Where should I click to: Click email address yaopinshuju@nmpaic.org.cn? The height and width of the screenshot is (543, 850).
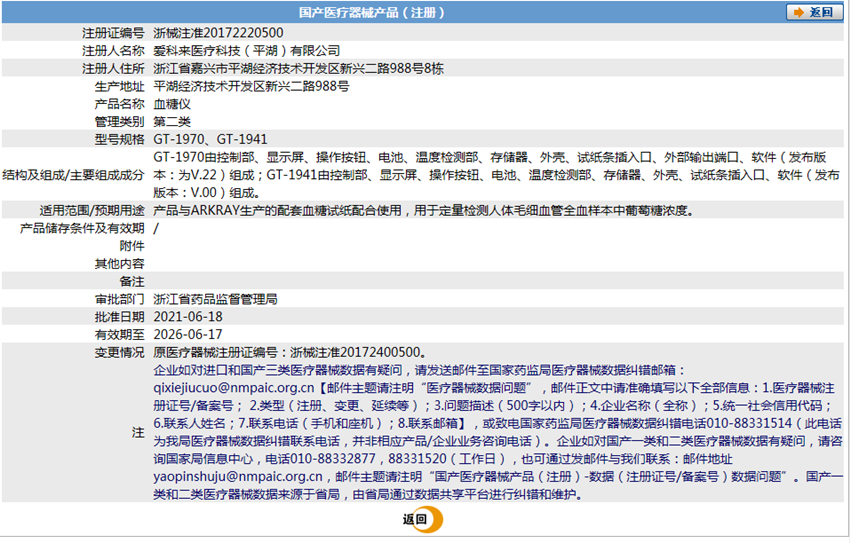tap(238, 477)
